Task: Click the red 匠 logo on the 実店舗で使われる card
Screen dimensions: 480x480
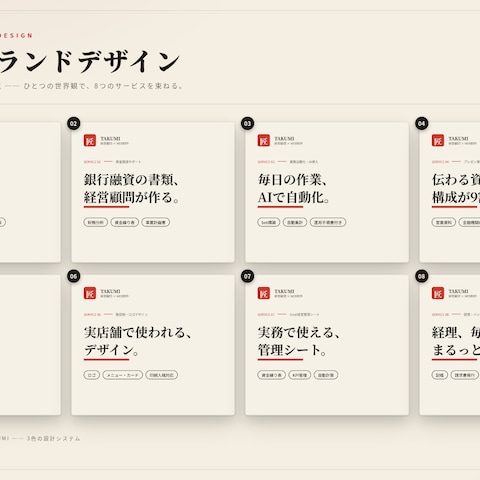Action: [90, 293]
